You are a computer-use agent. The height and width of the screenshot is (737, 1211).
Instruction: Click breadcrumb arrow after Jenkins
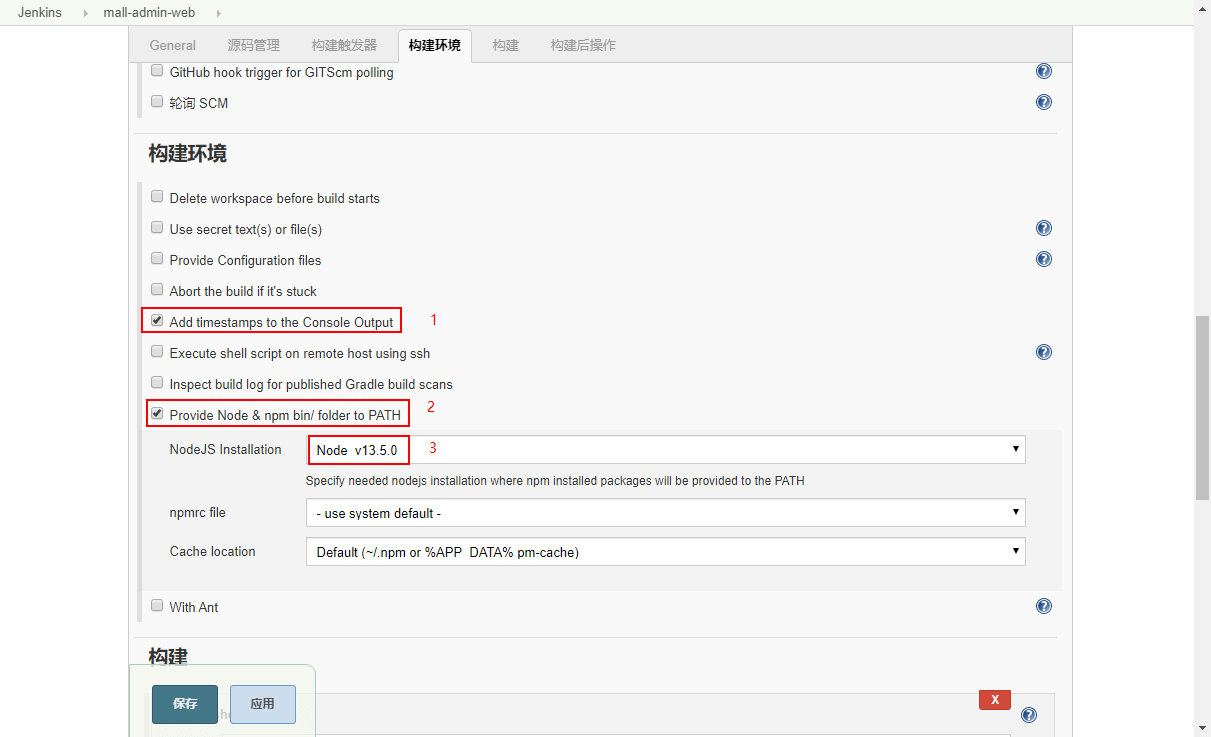(84, 13)
